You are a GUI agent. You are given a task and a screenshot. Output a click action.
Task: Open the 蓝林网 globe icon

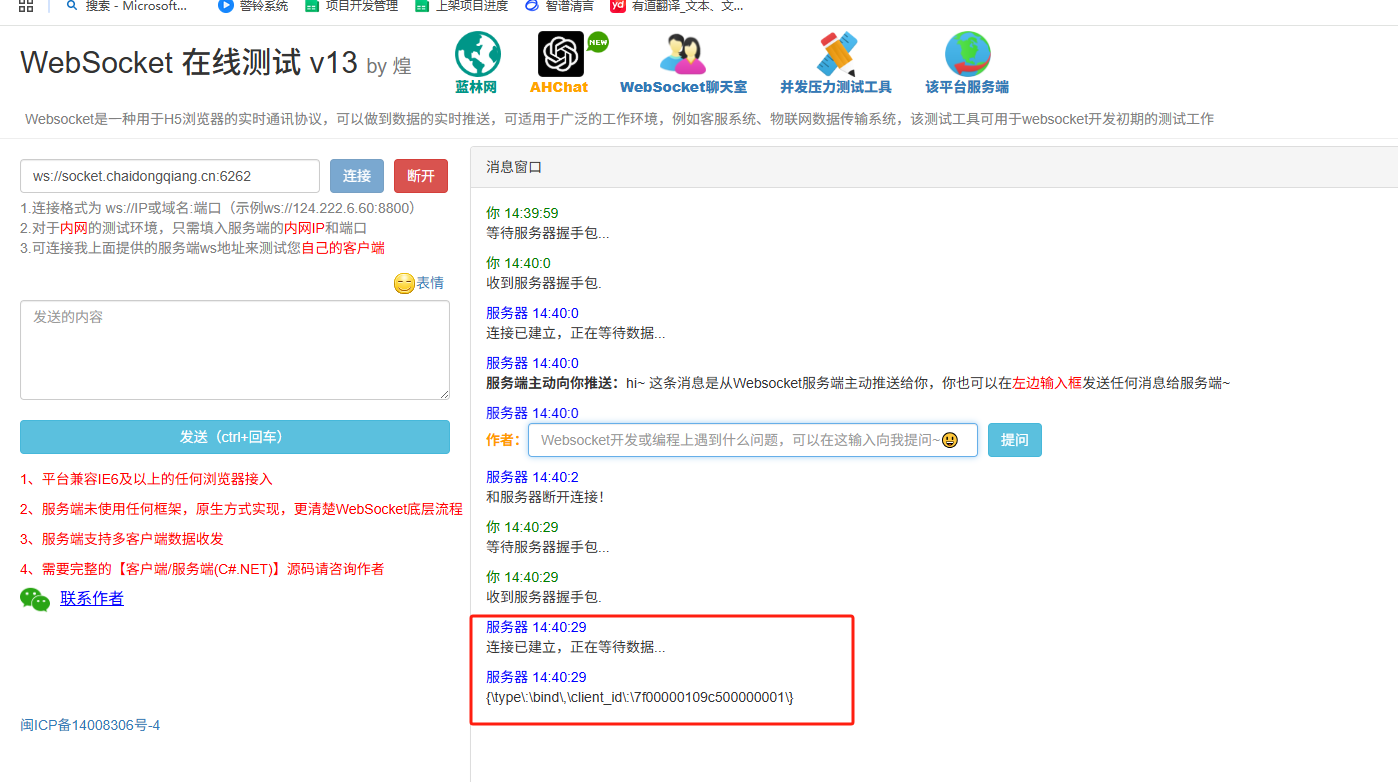coord(477,53)
